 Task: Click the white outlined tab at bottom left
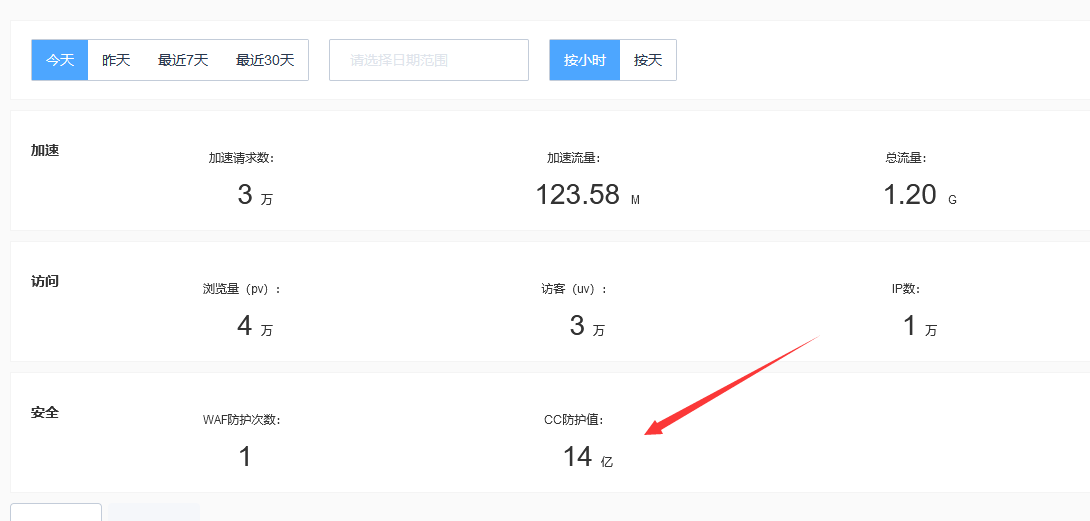click(x=56, y=512)
